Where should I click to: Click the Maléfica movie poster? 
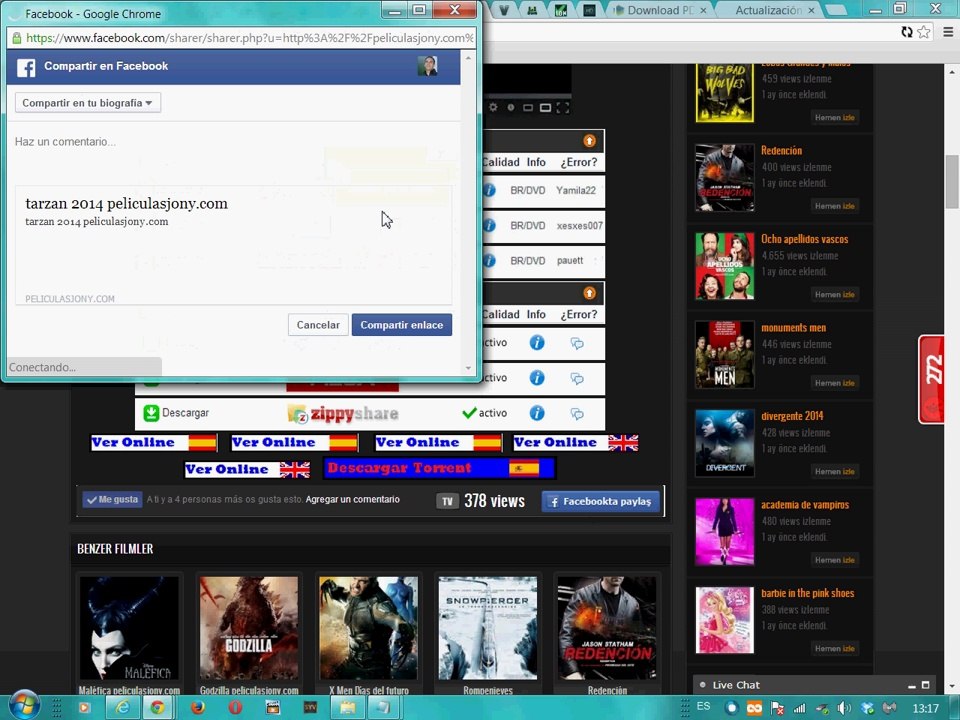130,628
